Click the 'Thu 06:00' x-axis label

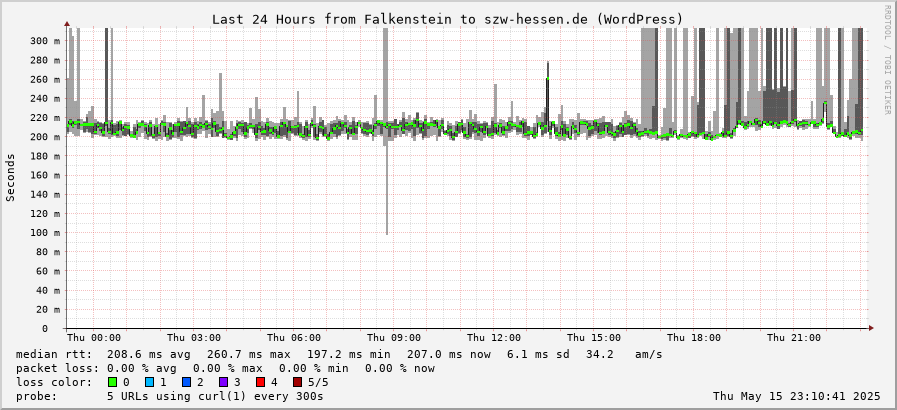(x=294, y=338)
